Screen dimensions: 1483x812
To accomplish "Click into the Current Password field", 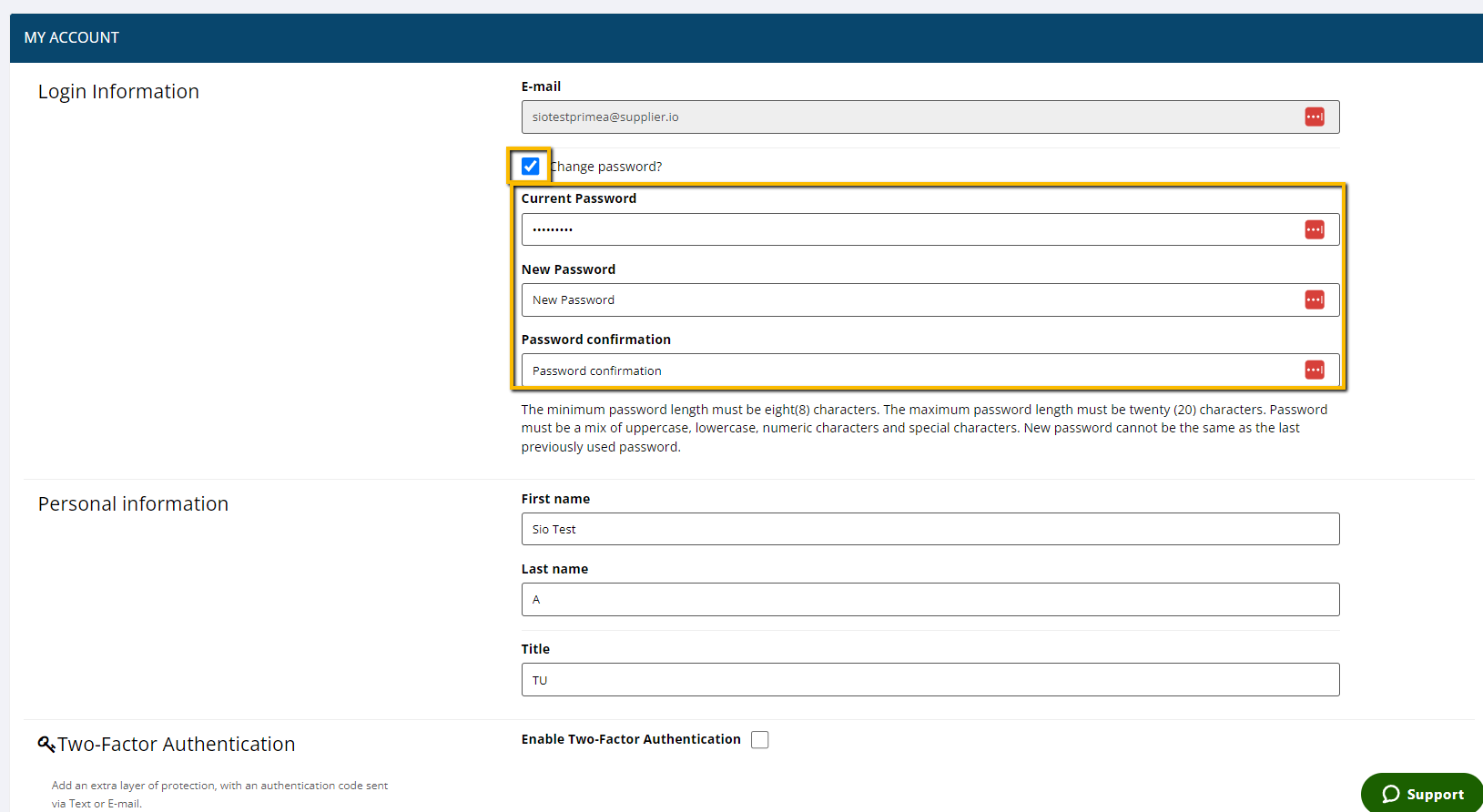I will 910,229.
